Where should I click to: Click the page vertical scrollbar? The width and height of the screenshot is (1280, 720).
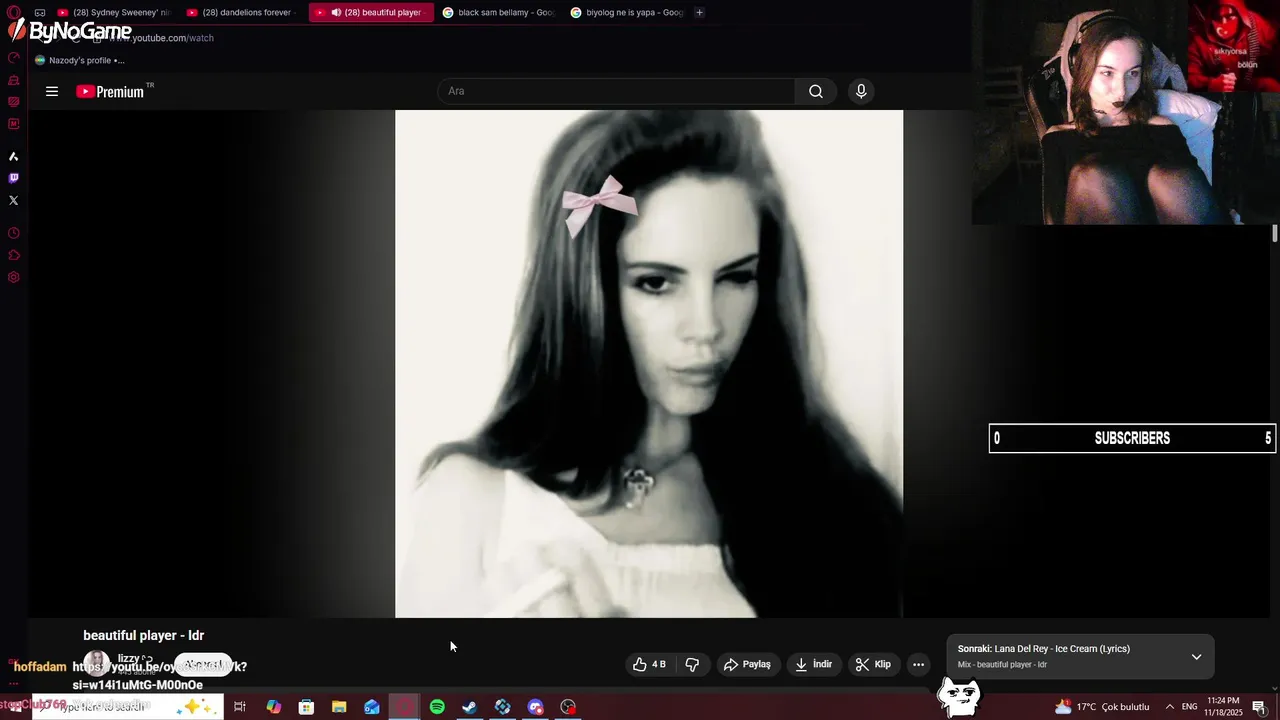tap(1275, 233)
